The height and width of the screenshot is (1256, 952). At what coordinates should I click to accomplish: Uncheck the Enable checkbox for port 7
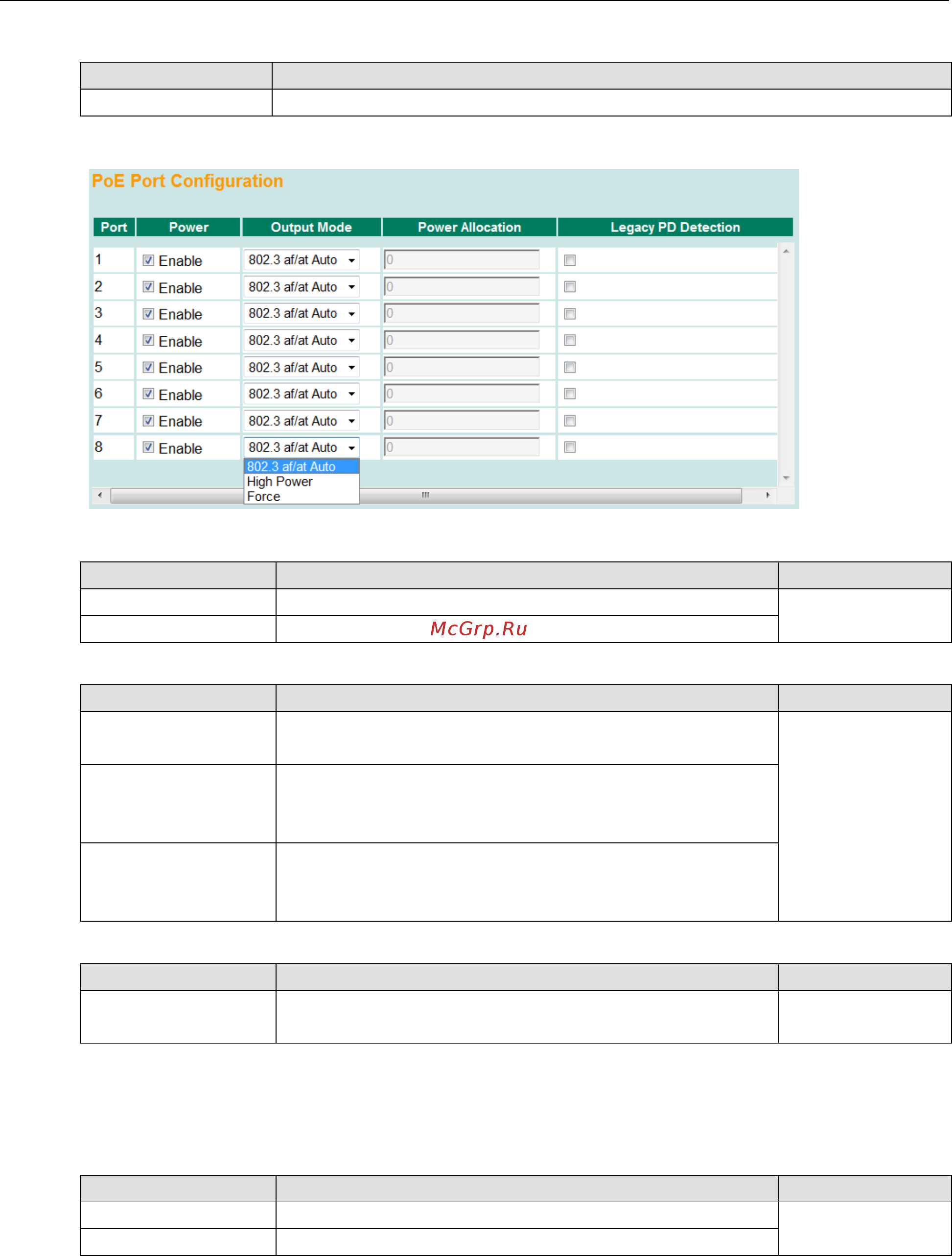click(148, 421)
